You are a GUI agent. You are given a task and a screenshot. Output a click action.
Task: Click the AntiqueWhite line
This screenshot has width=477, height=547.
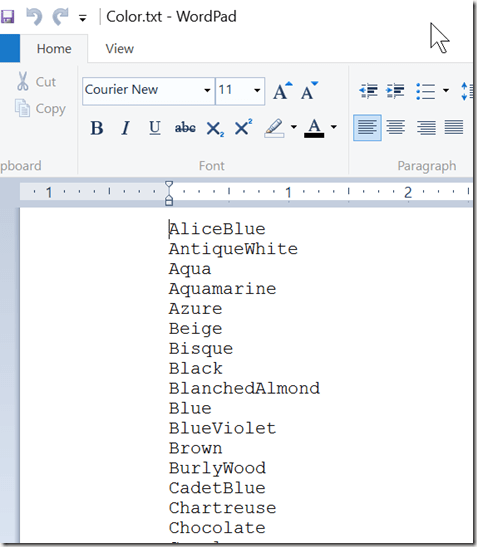click(233, 249)
